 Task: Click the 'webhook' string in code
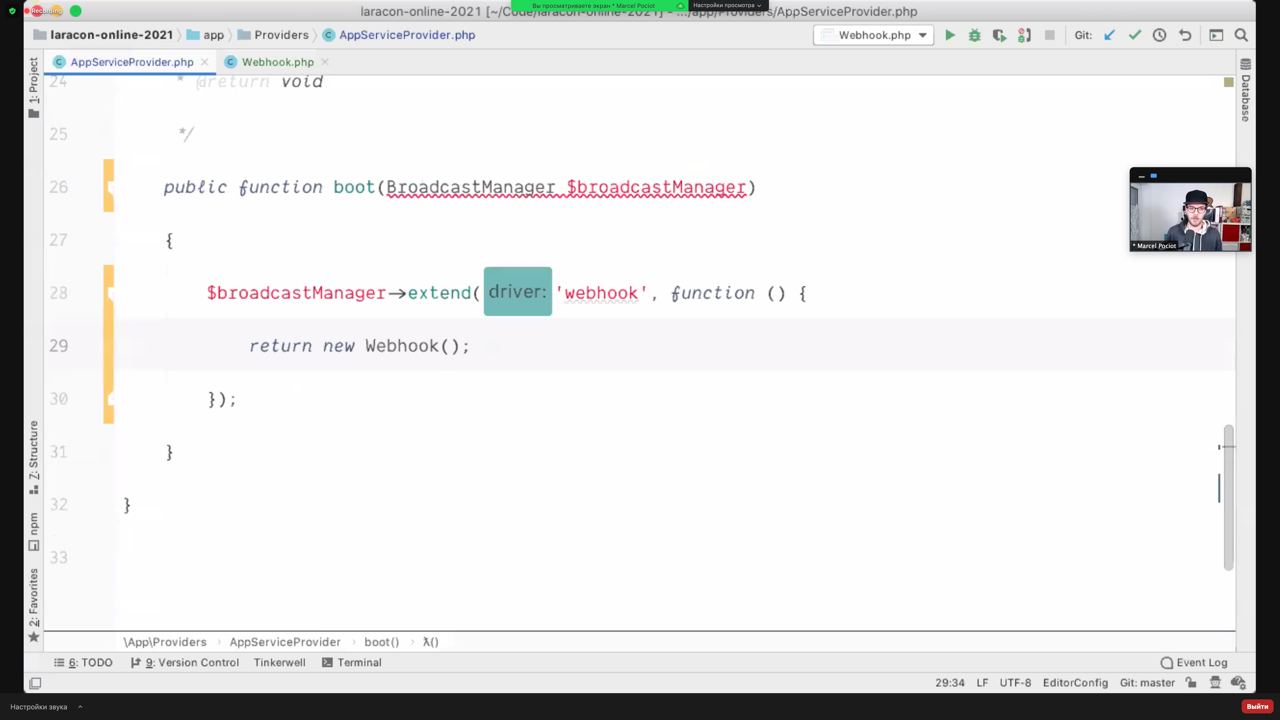click(601, 293)
